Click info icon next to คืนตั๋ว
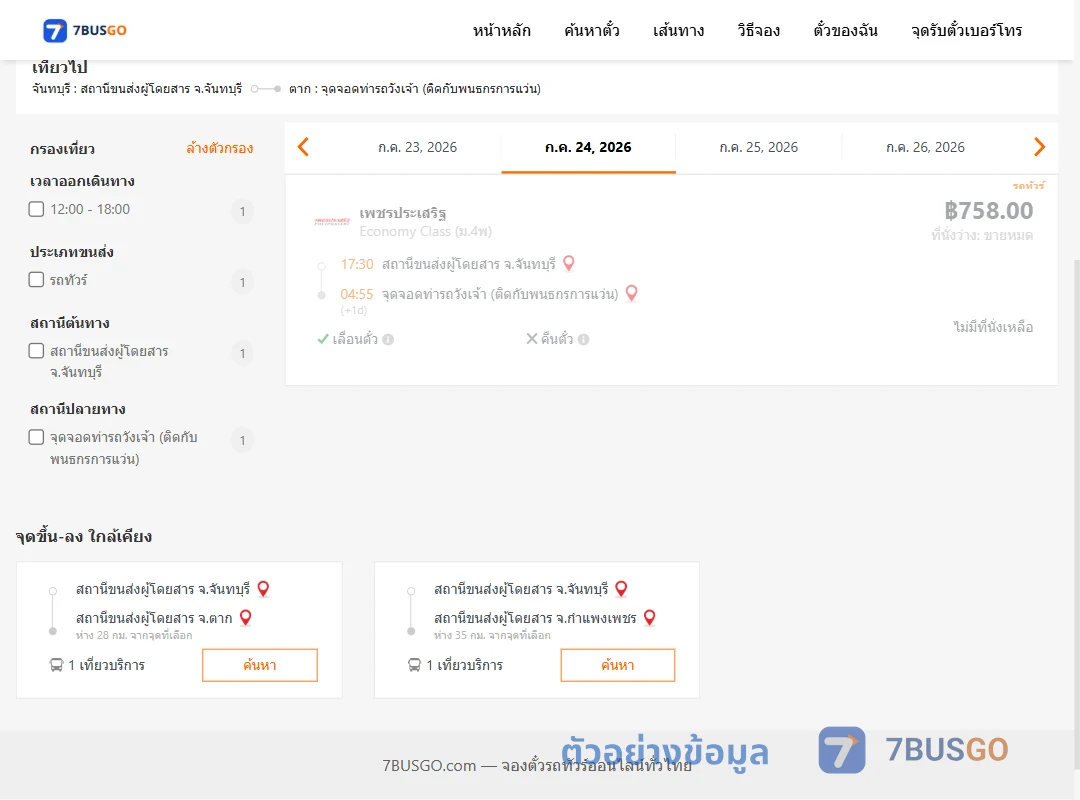This screenshot has width=1080, height=800. [x=583, y=339]
